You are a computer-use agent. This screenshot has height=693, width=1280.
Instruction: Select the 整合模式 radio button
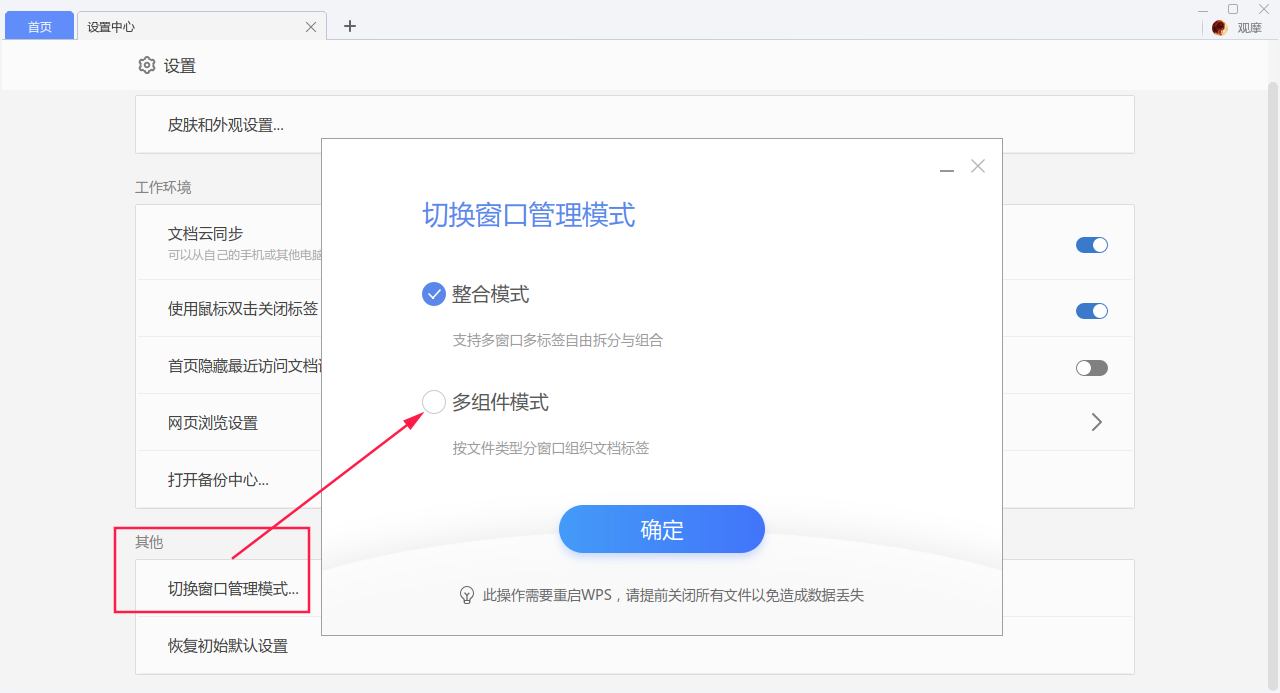tap(433, 294)
